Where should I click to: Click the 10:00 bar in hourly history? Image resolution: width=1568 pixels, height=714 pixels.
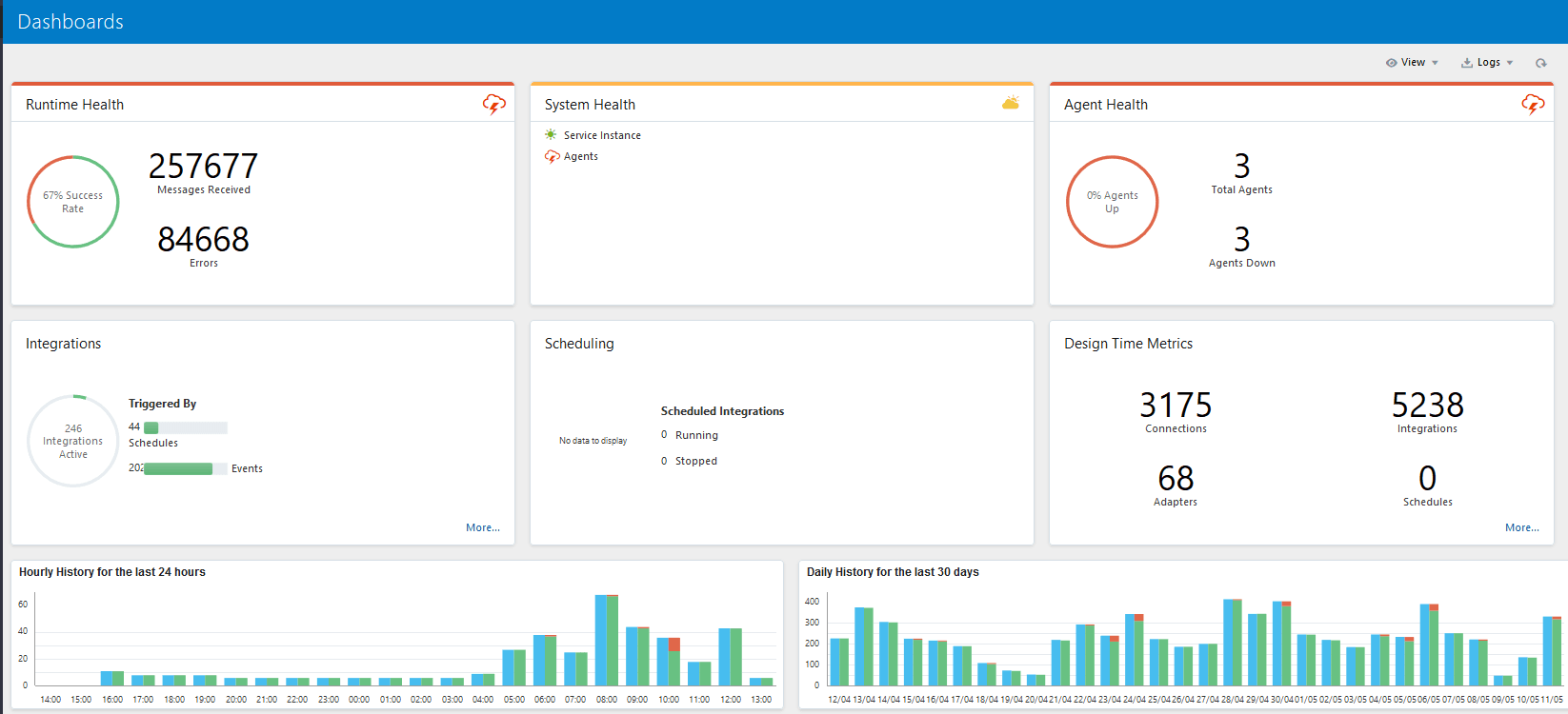pyautogui.click(x=669, y=662)
